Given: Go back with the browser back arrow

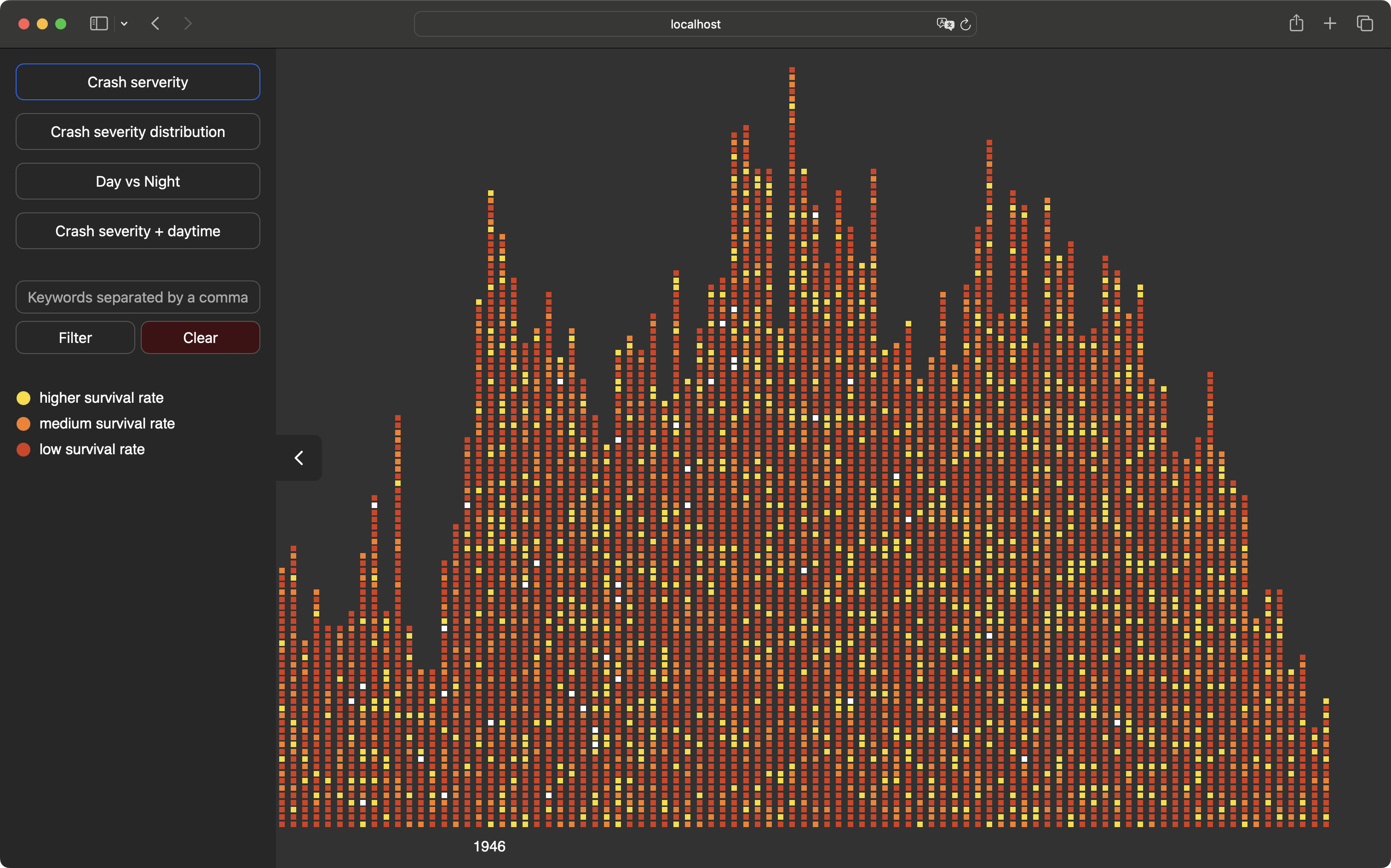Looking at the screenshot, I should (x=155, y=23).
